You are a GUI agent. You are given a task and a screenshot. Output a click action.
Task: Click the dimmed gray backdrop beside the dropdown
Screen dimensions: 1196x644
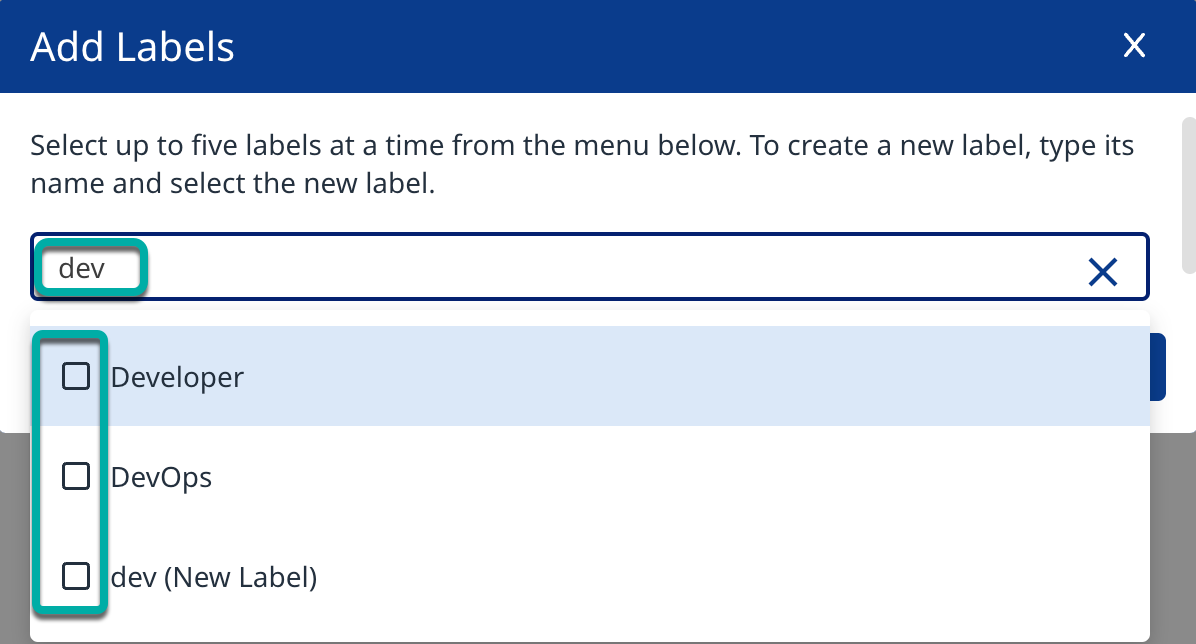point(1174,540)
